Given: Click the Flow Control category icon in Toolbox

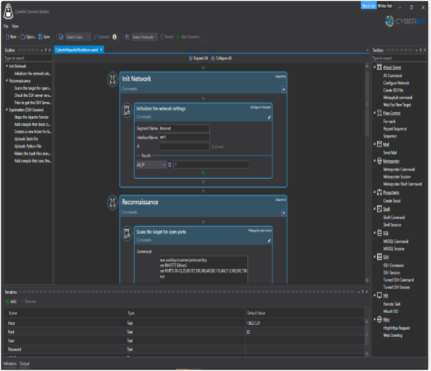Looking at the screenshot, I should coord(379,113).
